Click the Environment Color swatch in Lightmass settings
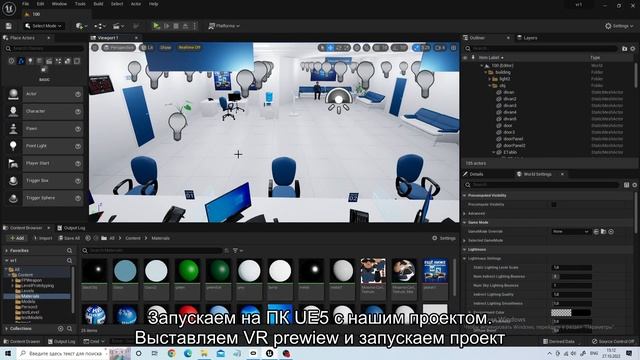Image resolution: width=640 pixels, height=360 pixels. (x=571, y=313)
